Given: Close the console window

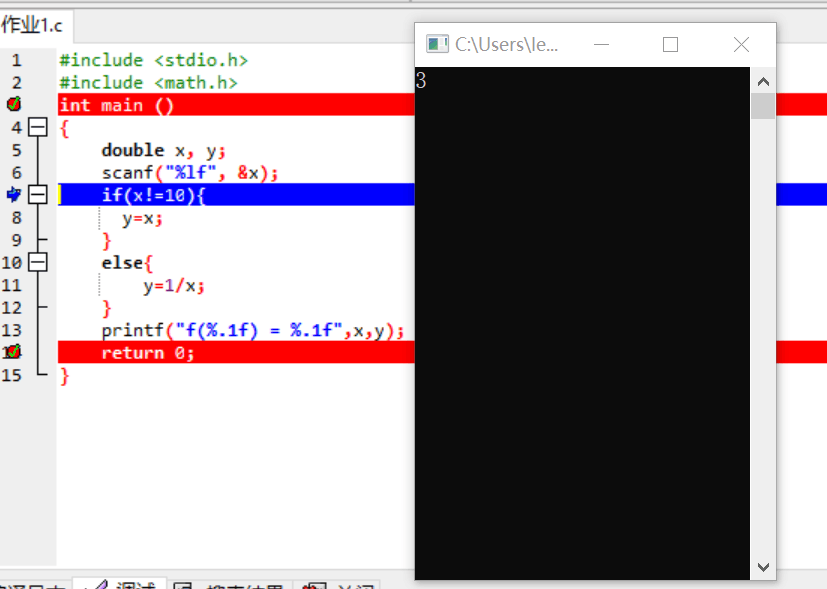Looking at the screenshot, I should coord(741,45).
